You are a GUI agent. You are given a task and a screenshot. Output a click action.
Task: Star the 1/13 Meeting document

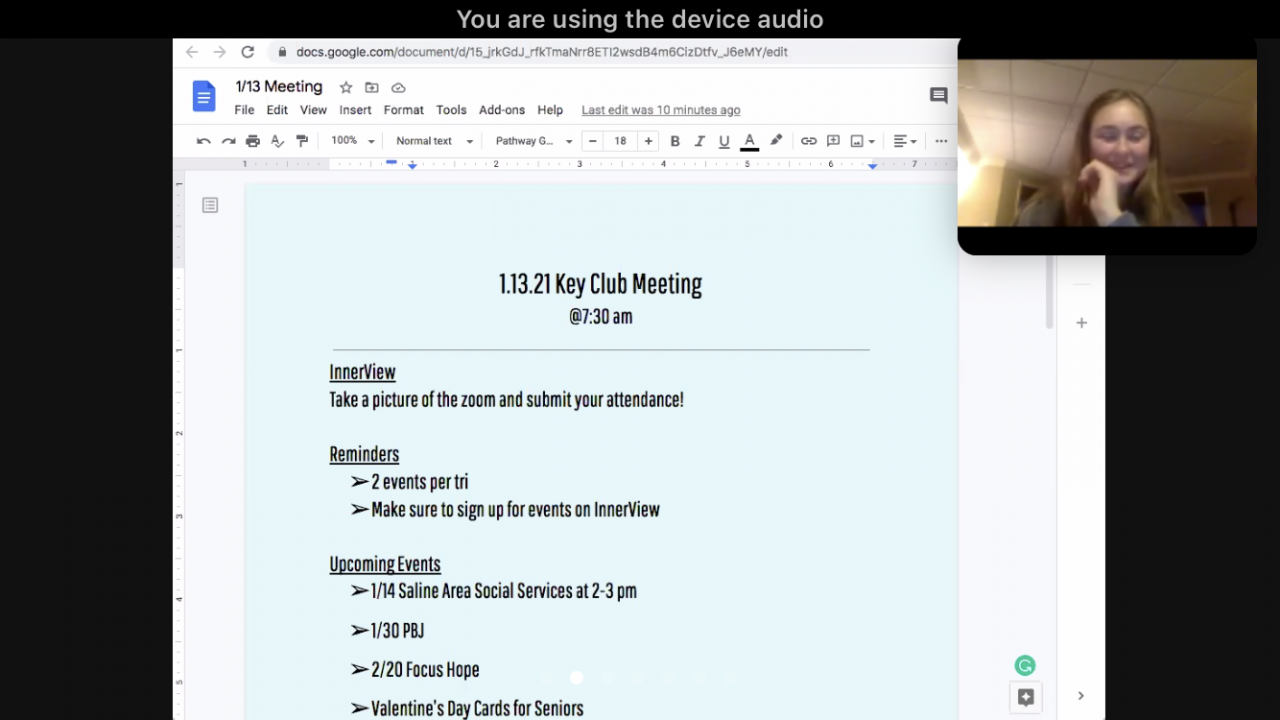346,88
